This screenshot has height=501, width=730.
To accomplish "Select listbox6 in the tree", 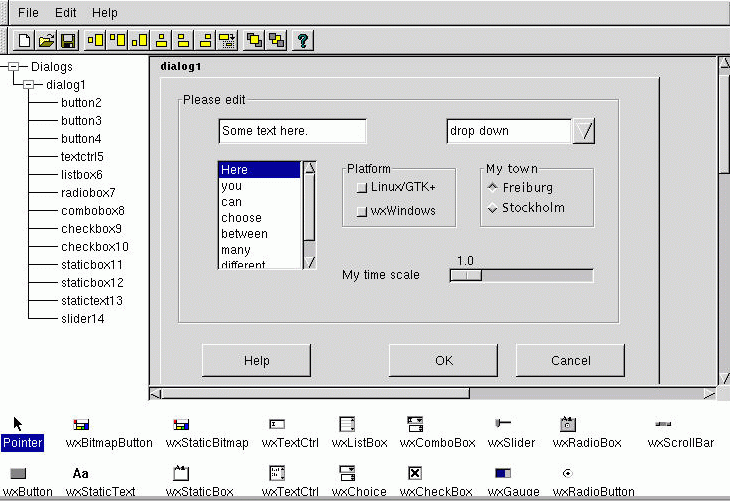I will click(81, 175).
